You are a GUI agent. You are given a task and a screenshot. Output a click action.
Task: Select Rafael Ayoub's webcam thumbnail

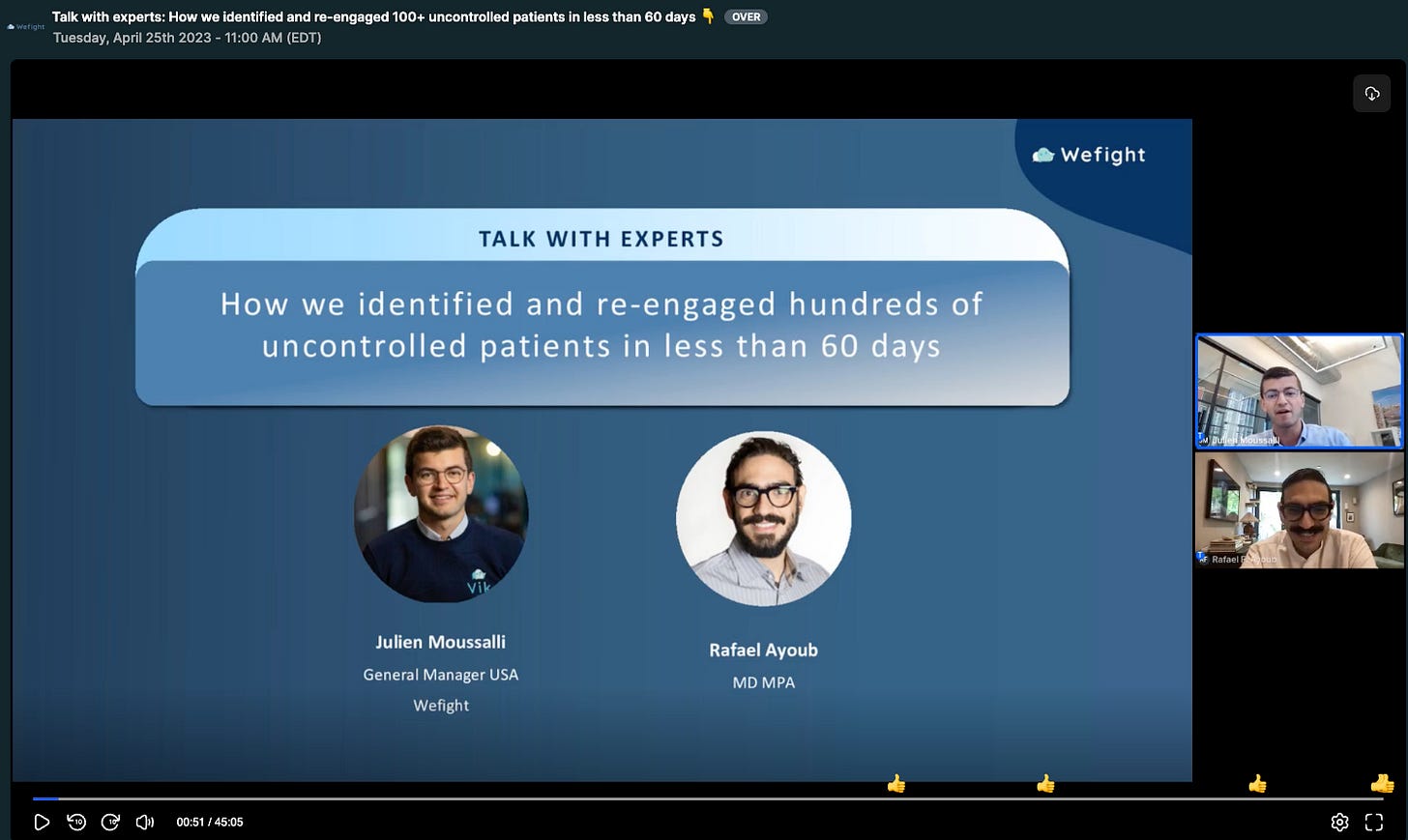(1299, 510)
